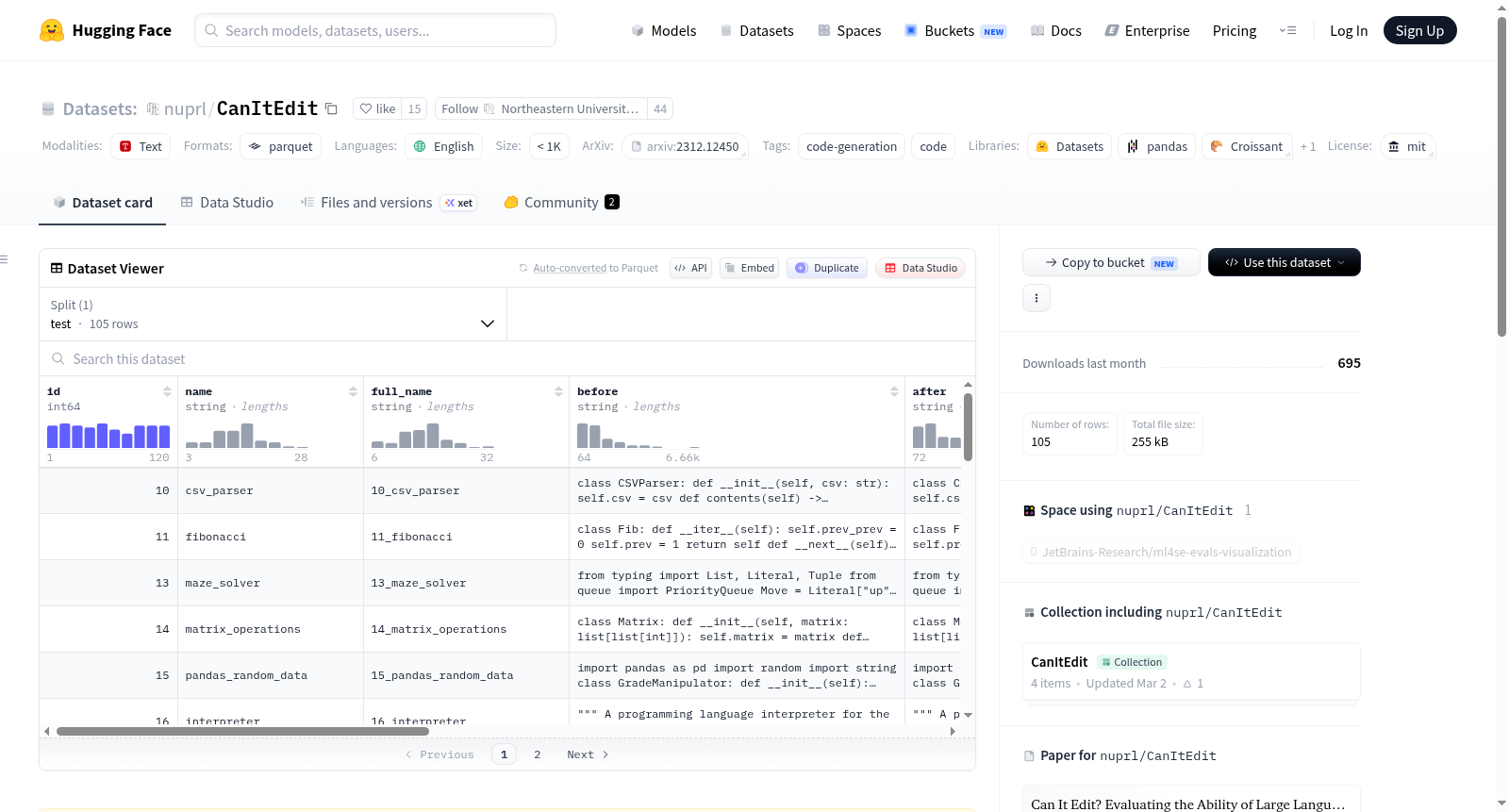
Task: Open Data Studio from viewer header
Action: 920,268
